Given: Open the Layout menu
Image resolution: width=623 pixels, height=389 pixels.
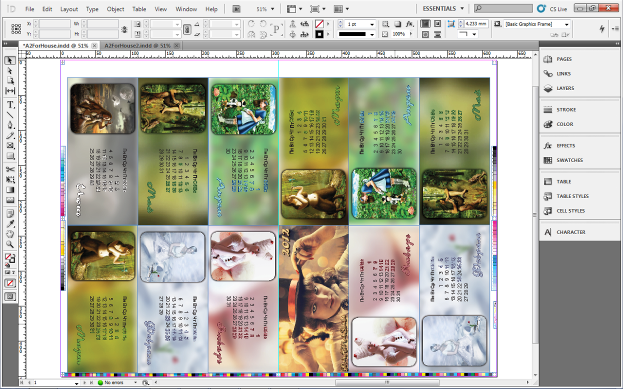Looking at the screenshot, I should pyautogui.click(x=69, y=9).
